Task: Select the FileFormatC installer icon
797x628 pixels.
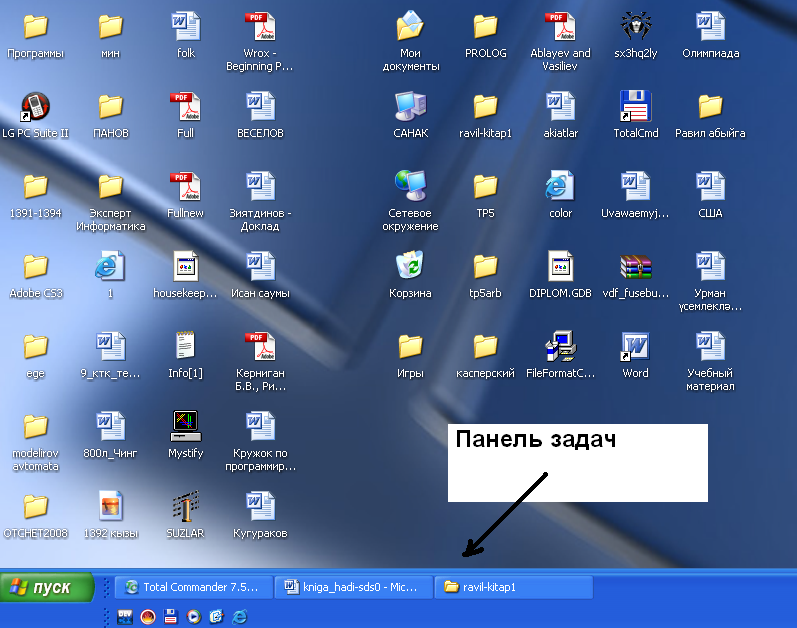Action: tap(561, 347)
